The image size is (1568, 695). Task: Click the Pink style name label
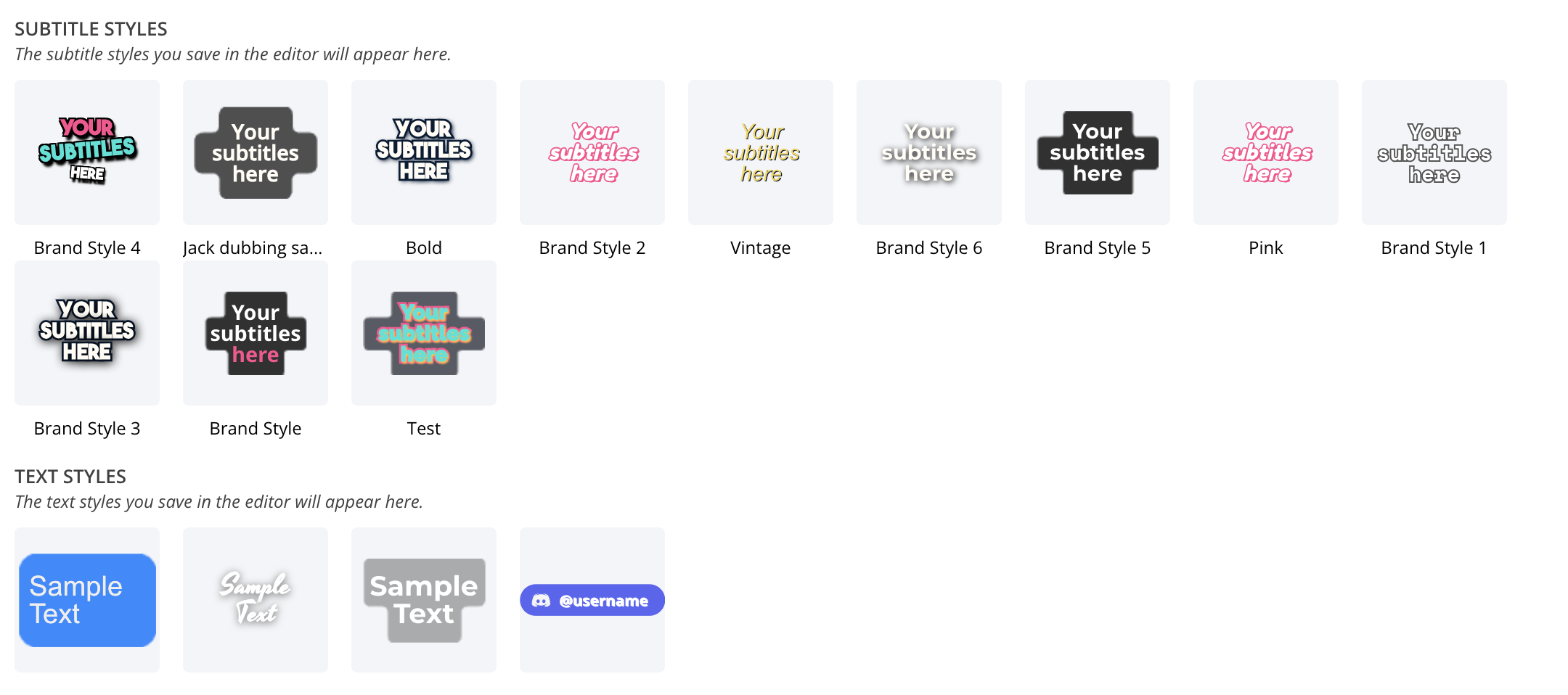click(1266, 248)
